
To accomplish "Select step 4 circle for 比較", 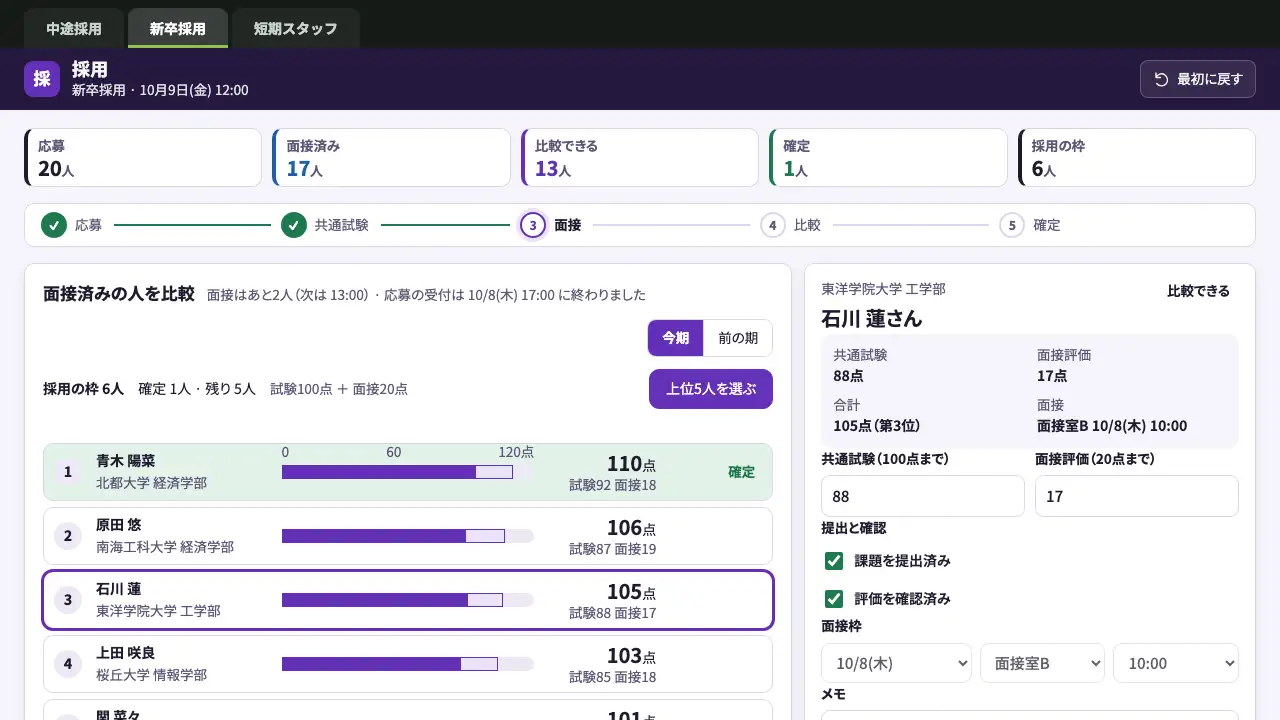I will pyautogui.click(x=772, y=225).
